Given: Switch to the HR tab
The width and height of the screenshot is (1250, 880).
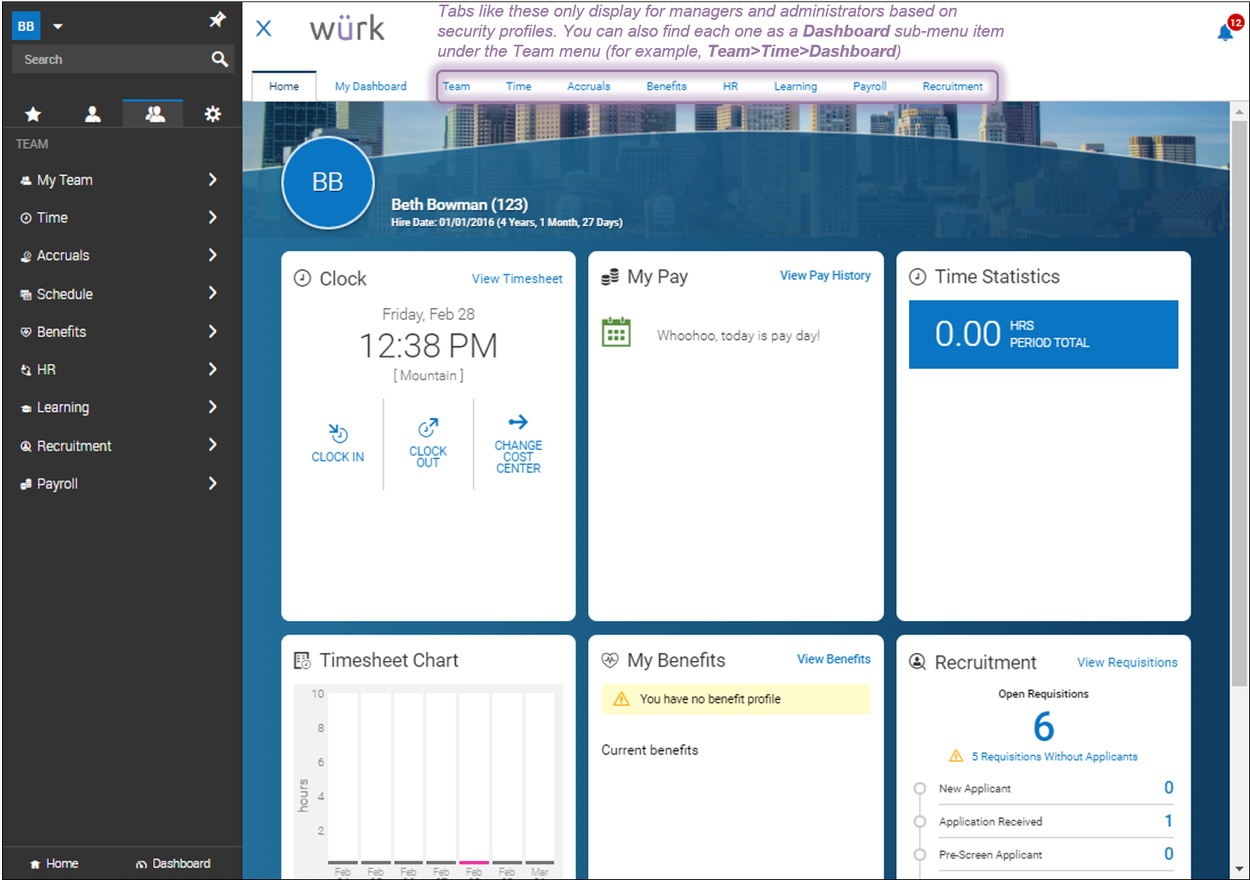Looking at the screenshot, I should pos(731,86).
